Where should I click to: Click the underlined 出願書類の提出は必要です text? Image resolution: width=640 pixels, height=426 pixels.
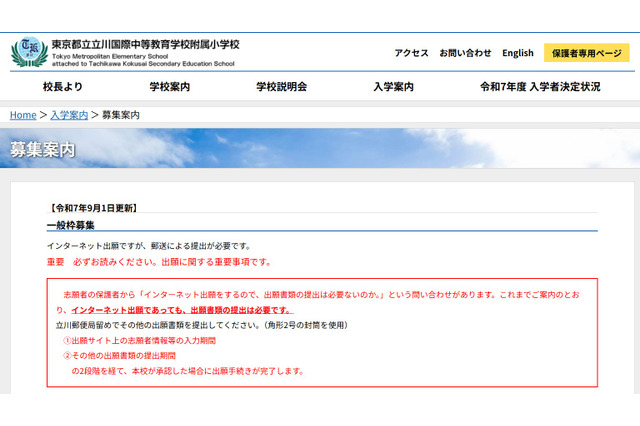236,311
